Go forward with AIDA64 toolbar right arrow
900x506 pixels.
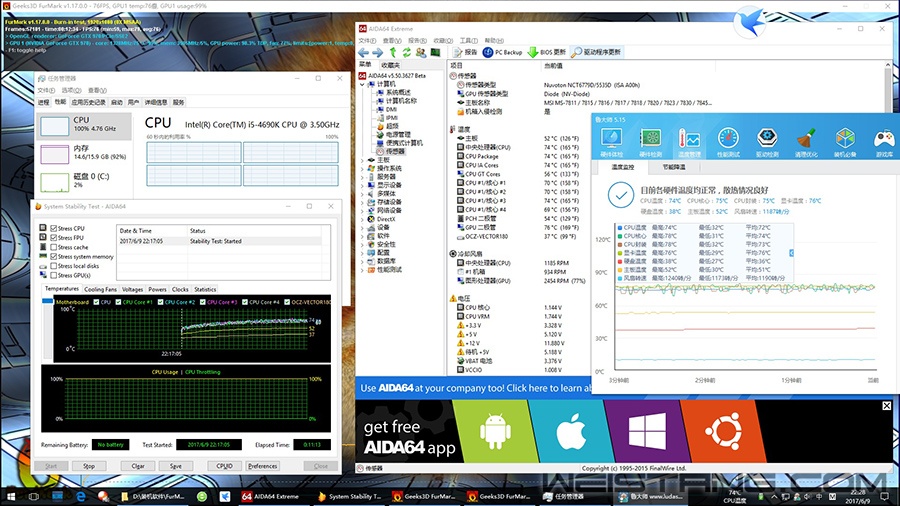tap(378, 52)
